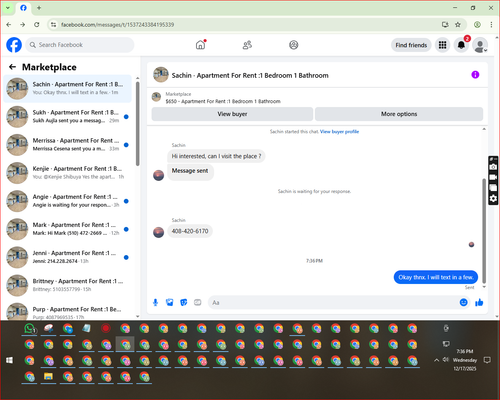Open Sukh apartment conversation

click(x=67, y=116)
